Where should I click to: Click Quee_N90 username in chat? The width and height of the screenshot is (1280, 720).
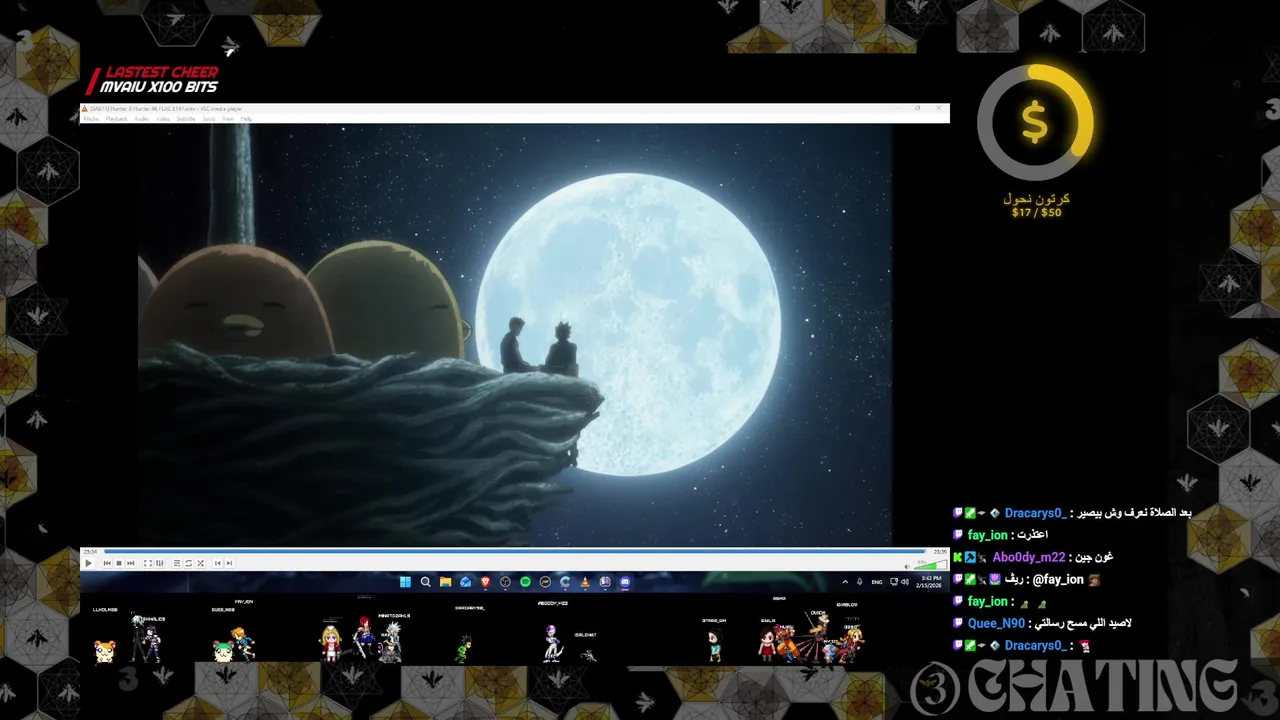tap(996, 623)
